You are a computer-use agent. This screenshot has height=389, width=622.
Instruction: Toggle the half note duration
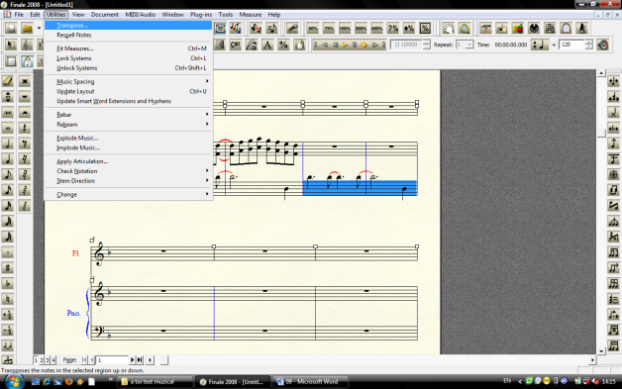pos(8,144)
